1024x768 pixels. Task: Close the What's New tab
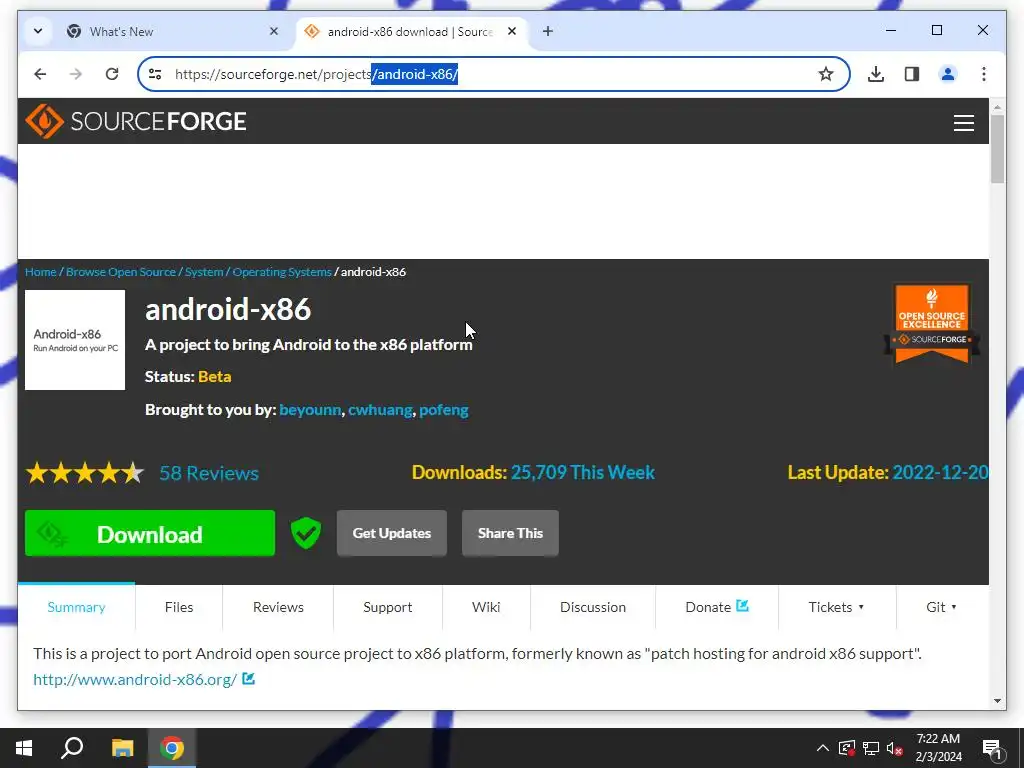coord(274,31)
